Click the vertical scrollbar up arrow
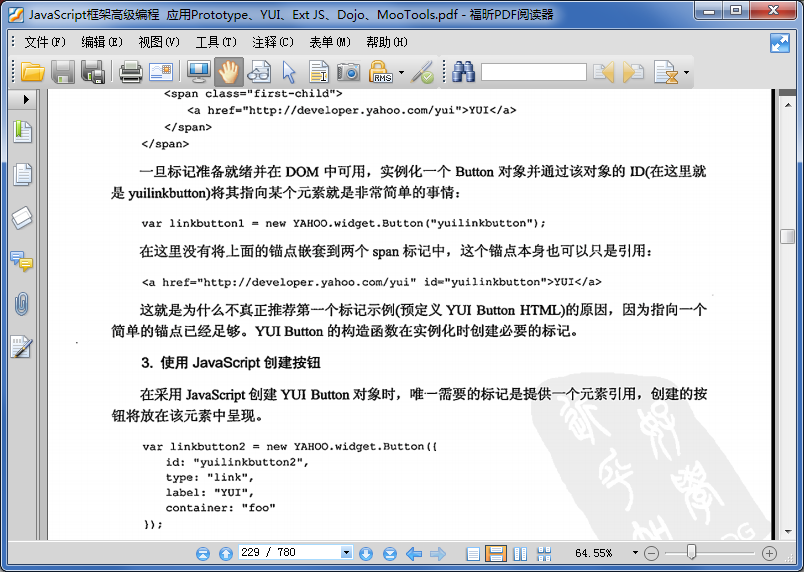This screenshot has width=804, height=572. 788,105
